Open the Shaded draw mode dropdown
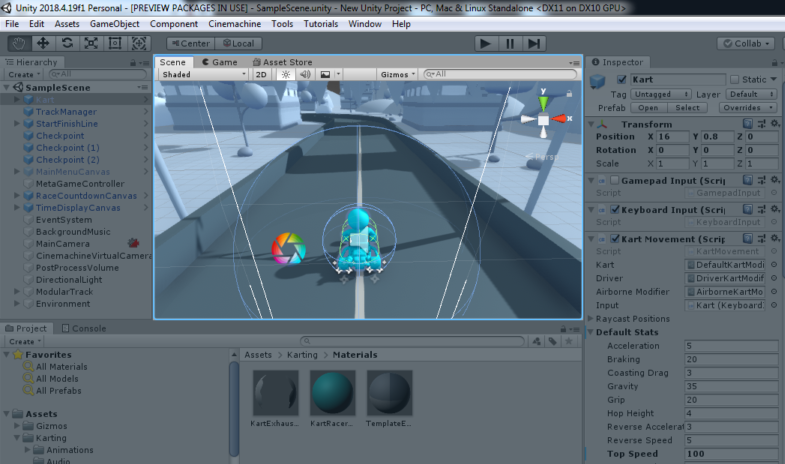 tap(204, 74)
